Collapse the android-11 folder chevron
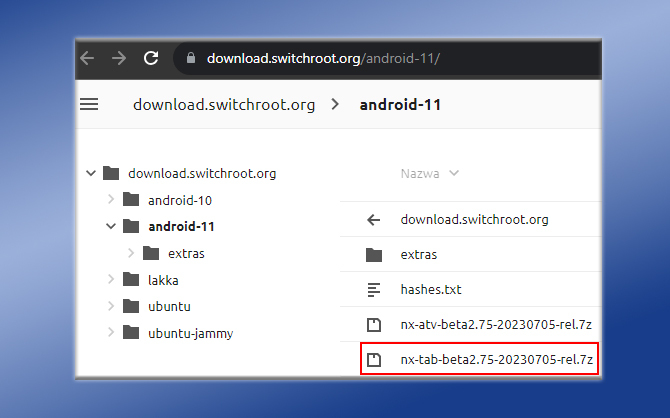The height and width of the screenshot is (418, 670). (111, 227)
